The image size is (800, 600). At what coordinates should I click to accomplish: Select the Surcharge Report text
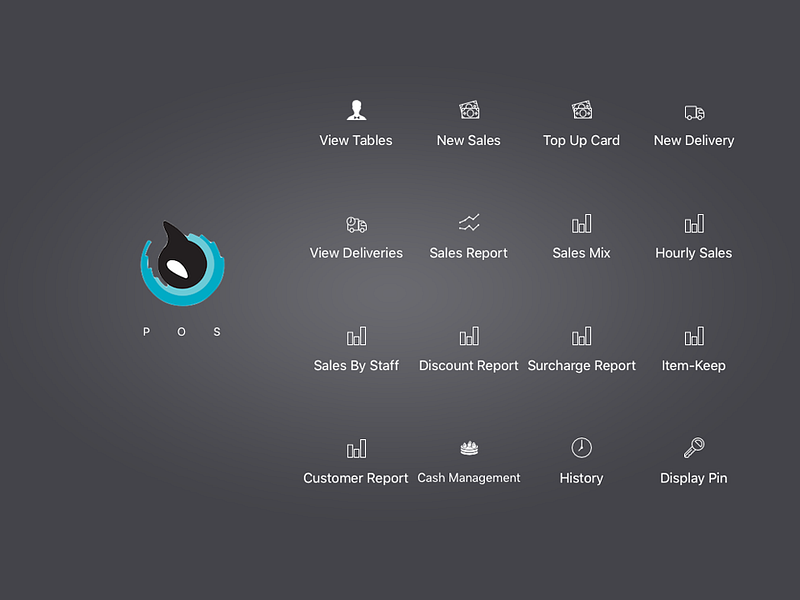tap(582, 366)
